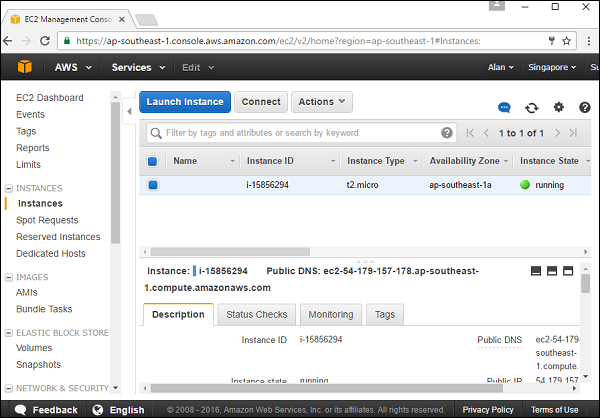Go to previous page of results

pos(486,133)
